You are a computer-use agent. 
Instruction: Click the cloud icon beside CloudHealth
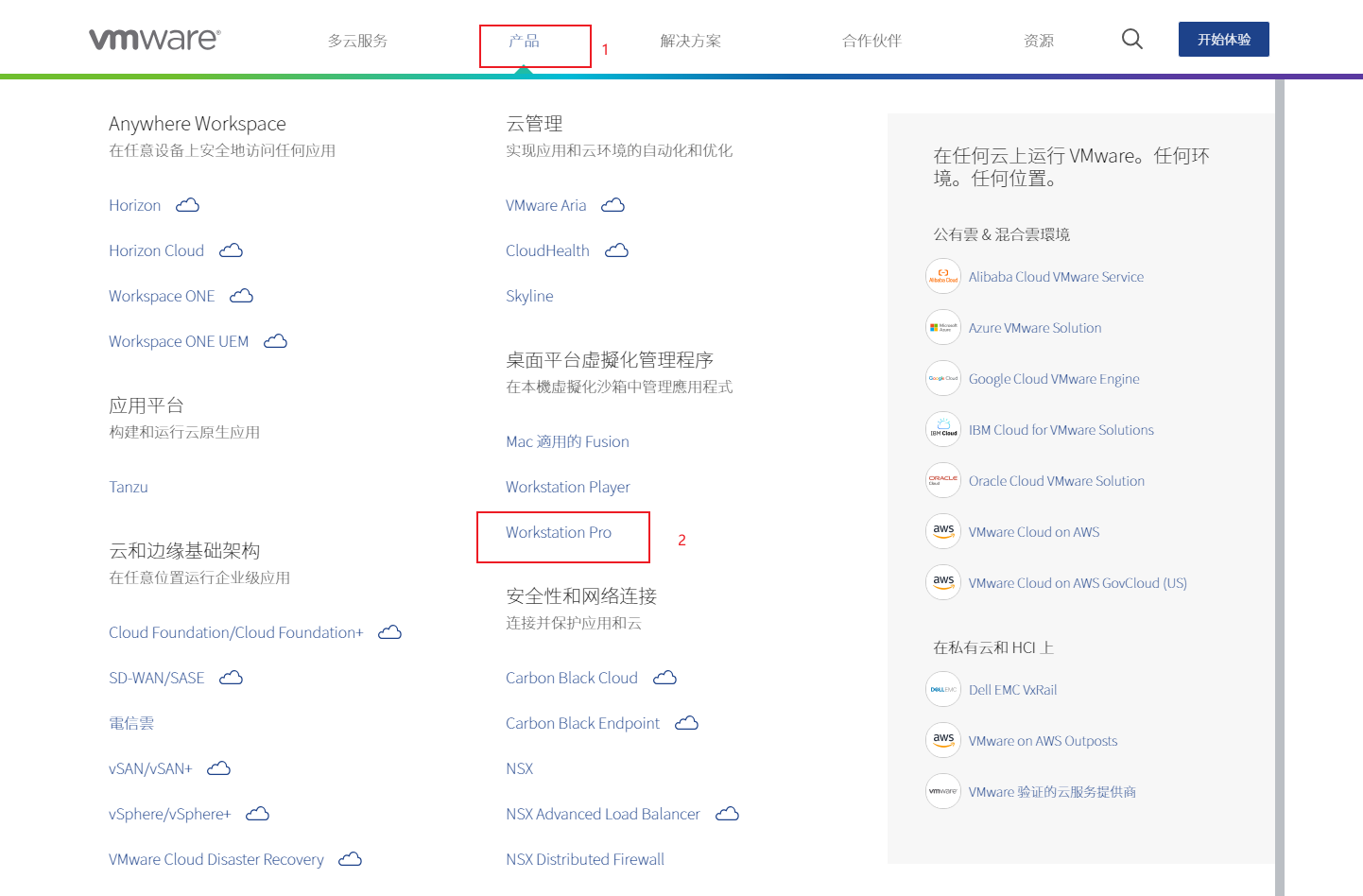[x=617, y=250]
